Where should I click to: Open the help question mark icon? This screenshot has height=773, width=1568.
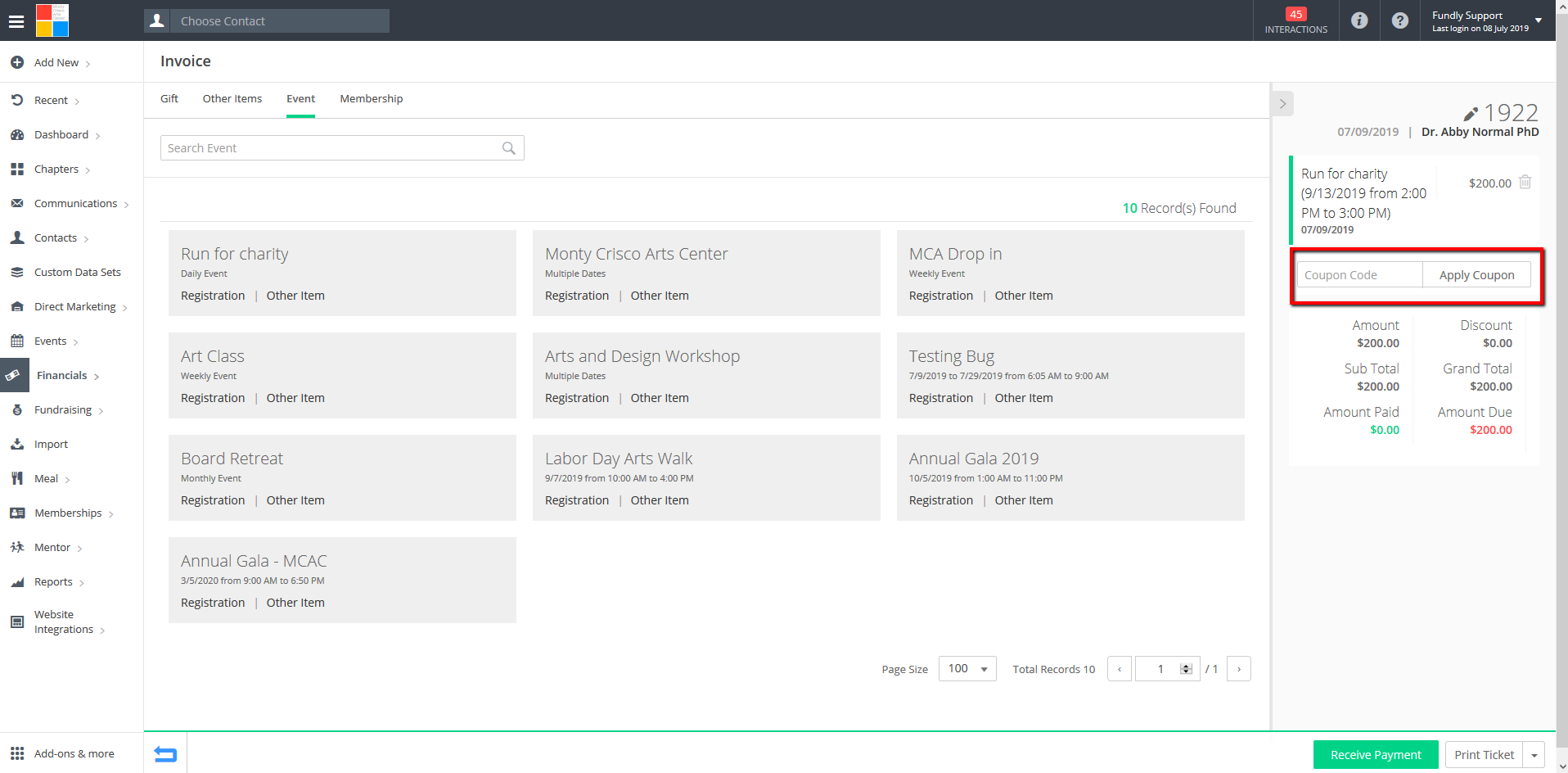pos(1400,20)
